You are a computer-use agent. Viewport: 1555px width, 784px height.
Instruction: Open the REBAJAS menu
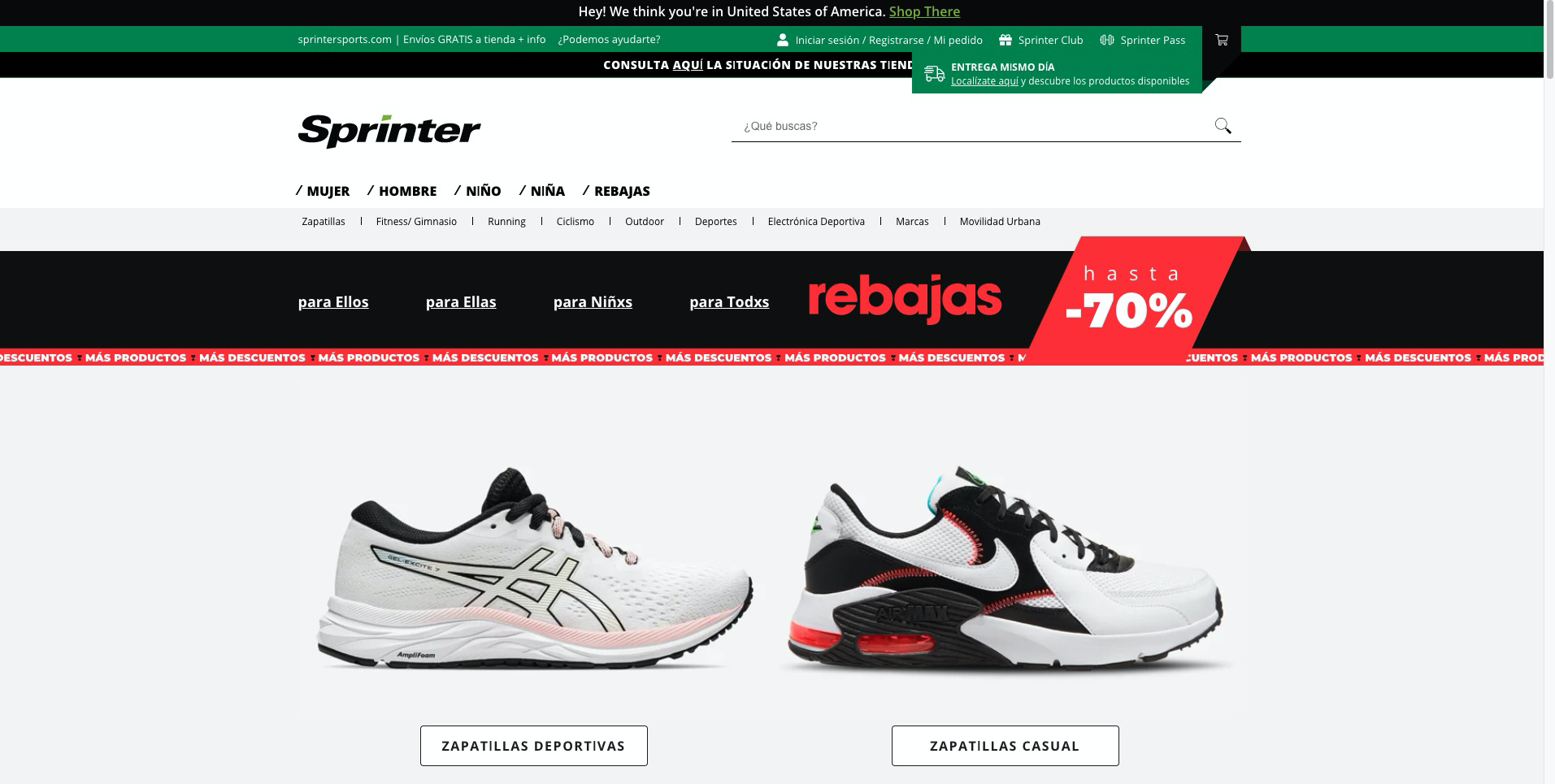(616, 191)
